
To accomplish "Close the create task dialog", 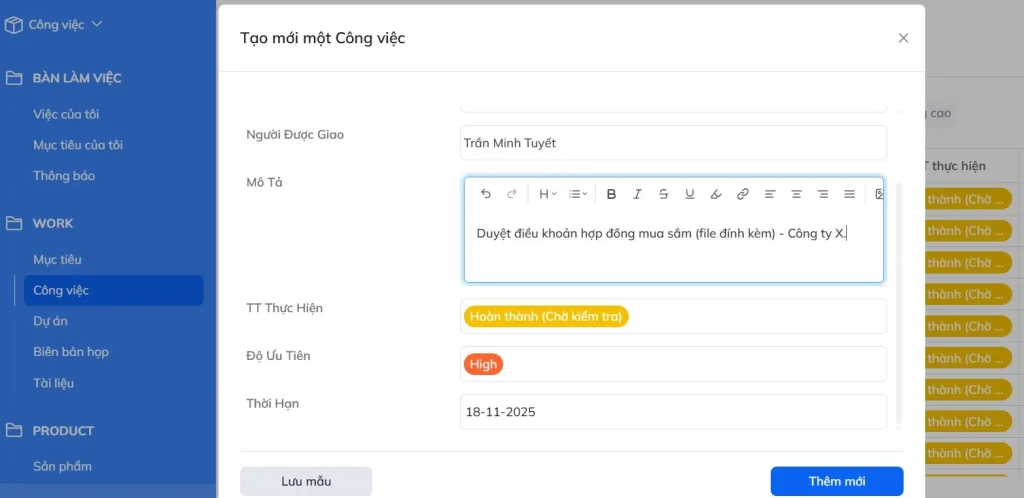I will 903,38.
